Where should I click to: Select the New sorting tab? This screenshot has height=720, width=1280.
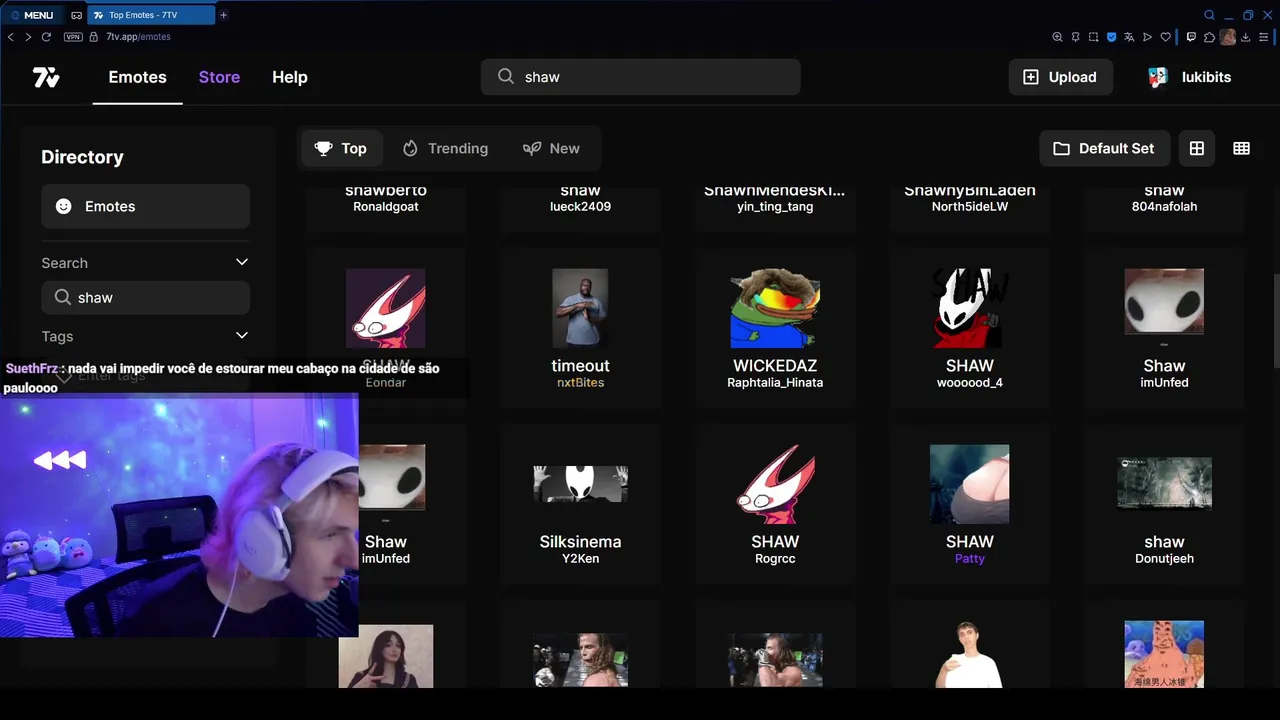click(551, 148)
